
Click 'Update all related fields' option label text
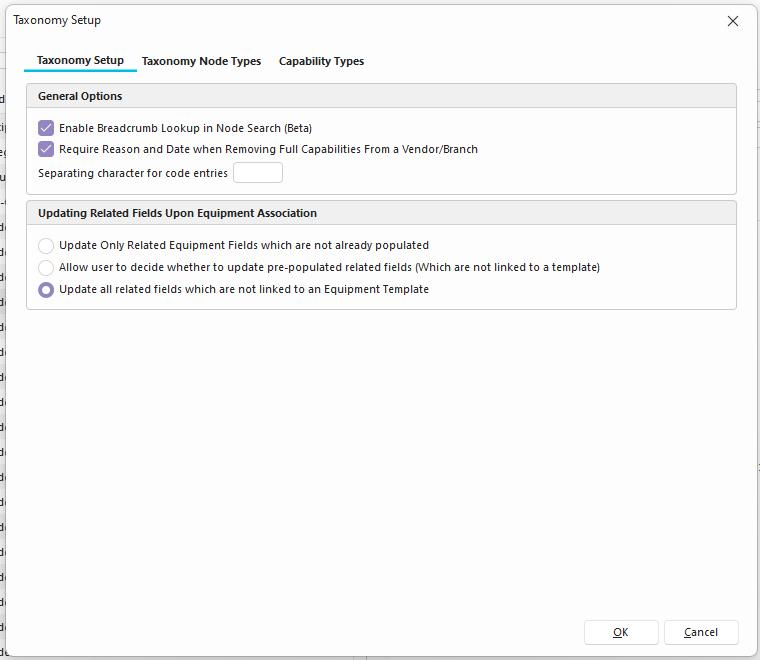(244, 289)
